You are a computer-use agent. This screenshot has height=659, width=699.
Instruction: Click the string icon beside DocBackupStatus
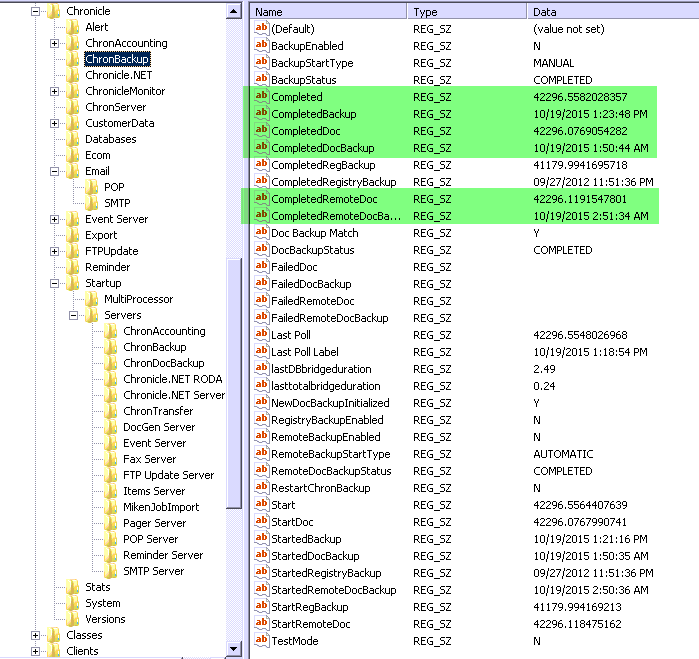(x=261, y=249)
